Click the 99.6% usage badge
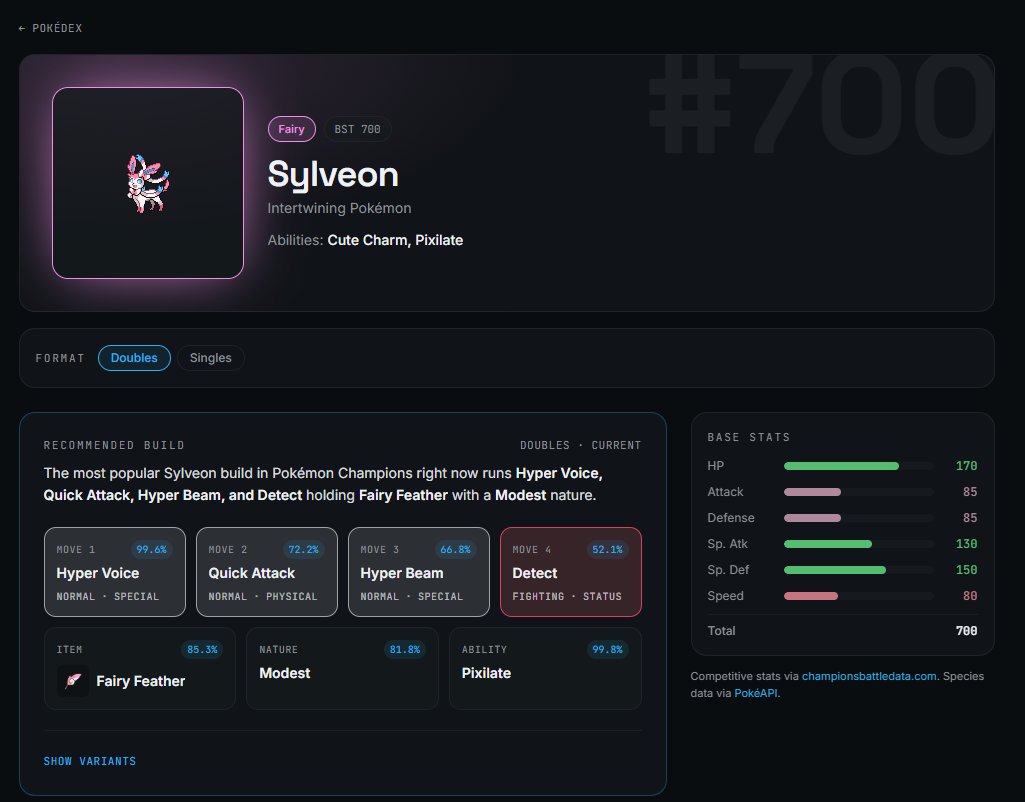Screen dimensions: 1025x802 [152, 550]
